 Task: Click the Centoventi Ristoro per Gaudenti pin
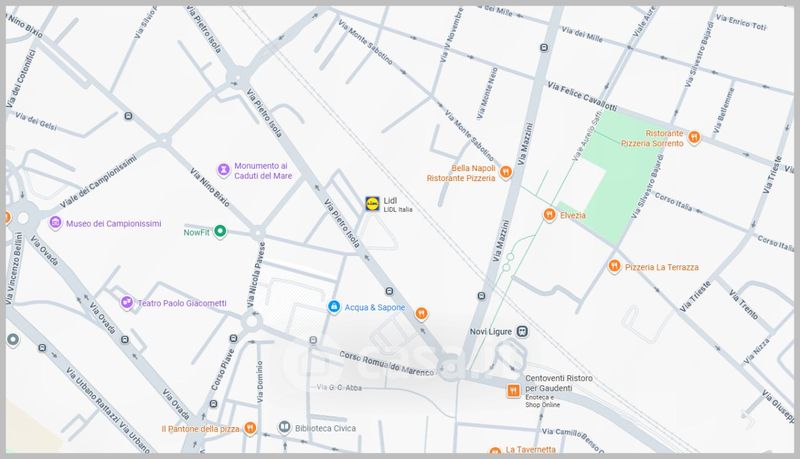tap(512, 390)
